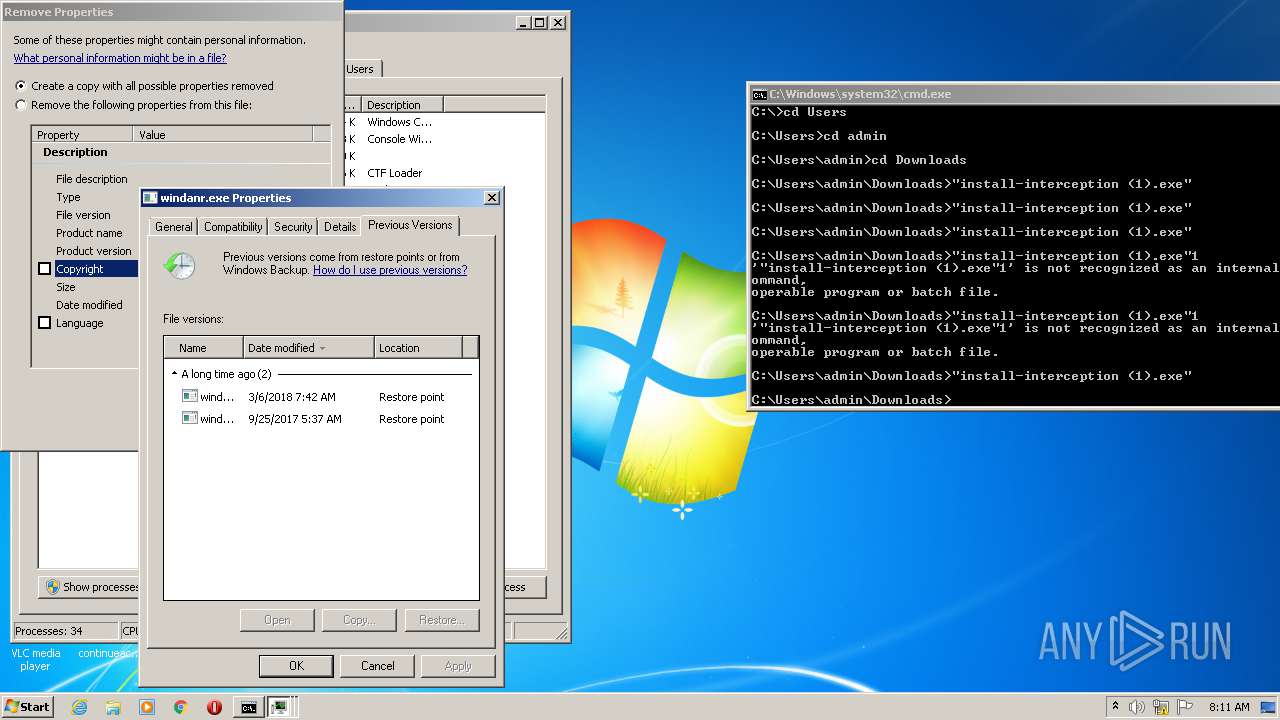Select the 'File version' property row
This screenshot has width=1280, height=720.
[x=83, y=215]
